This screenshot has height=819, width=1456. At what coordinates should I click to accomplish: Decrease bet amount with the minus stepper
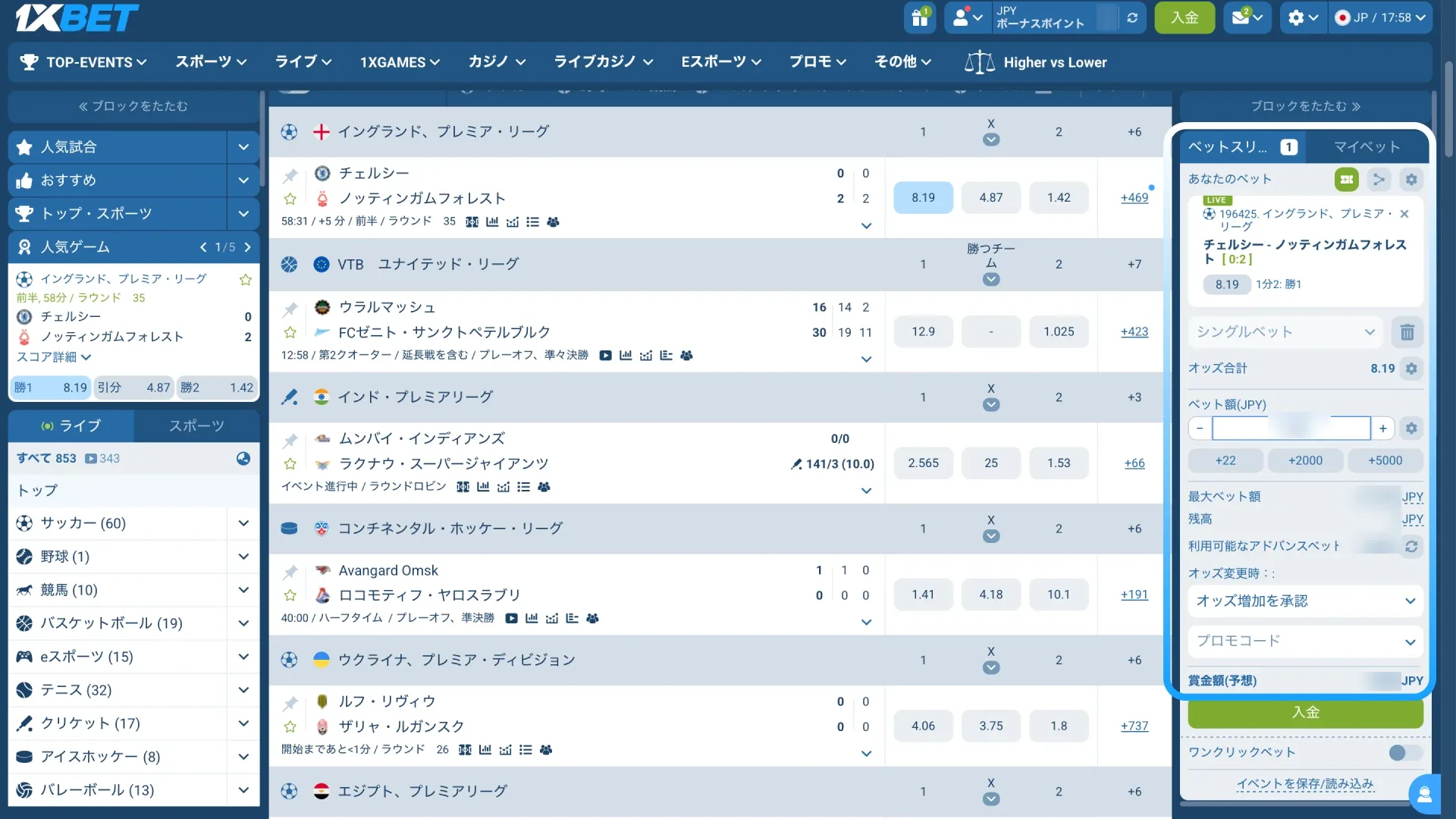click(1200, 428)
